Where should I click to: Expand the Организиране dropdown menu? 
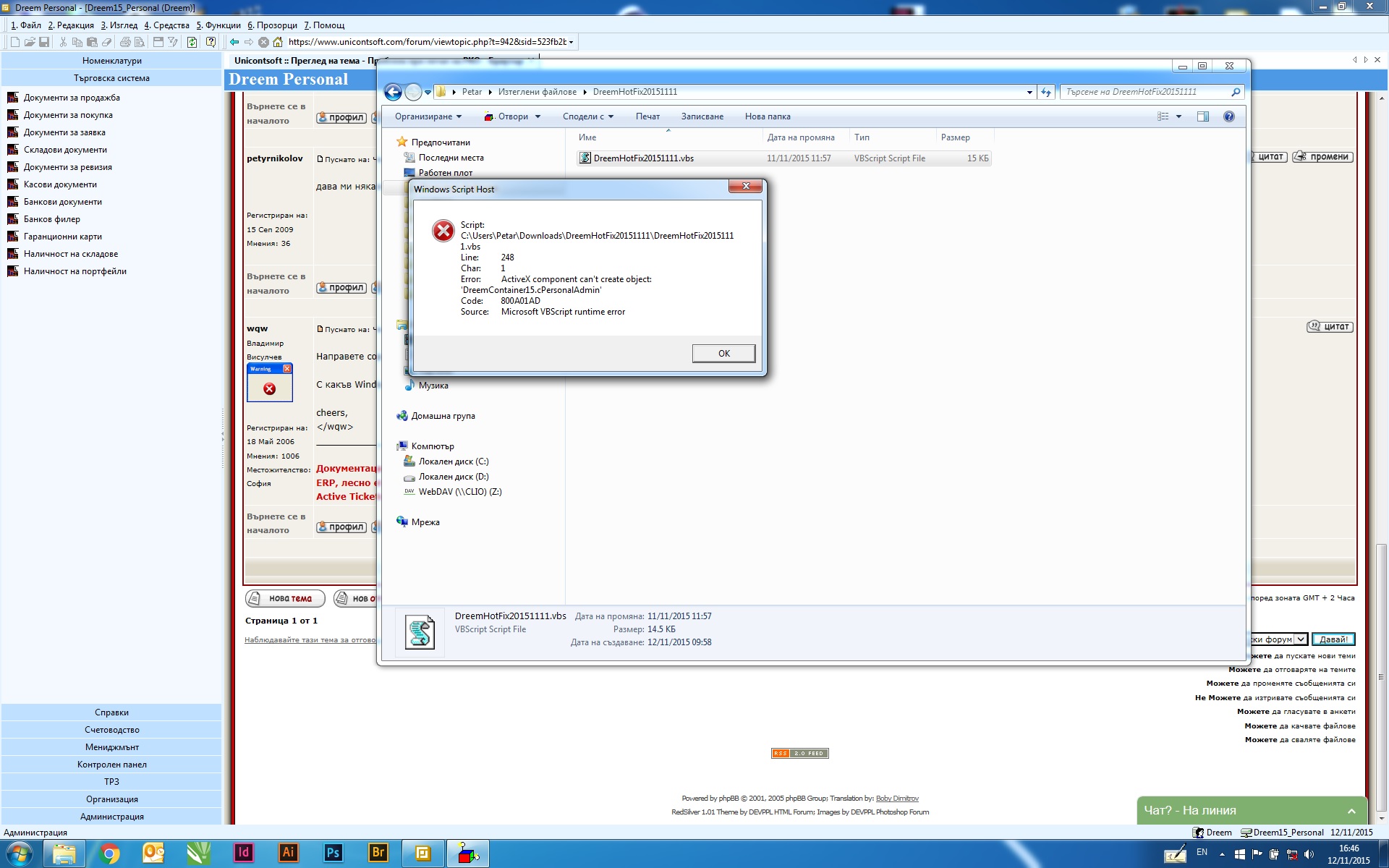pos(428,116)
